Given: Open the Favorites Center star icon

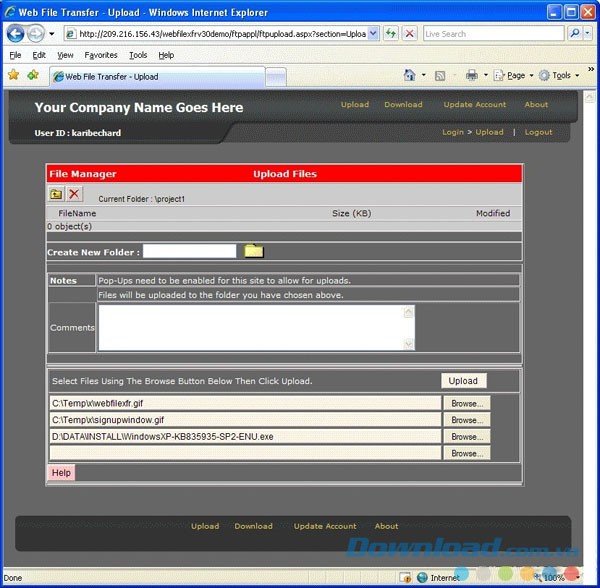Looking at the screenshot, I should (x=13, y=75).
